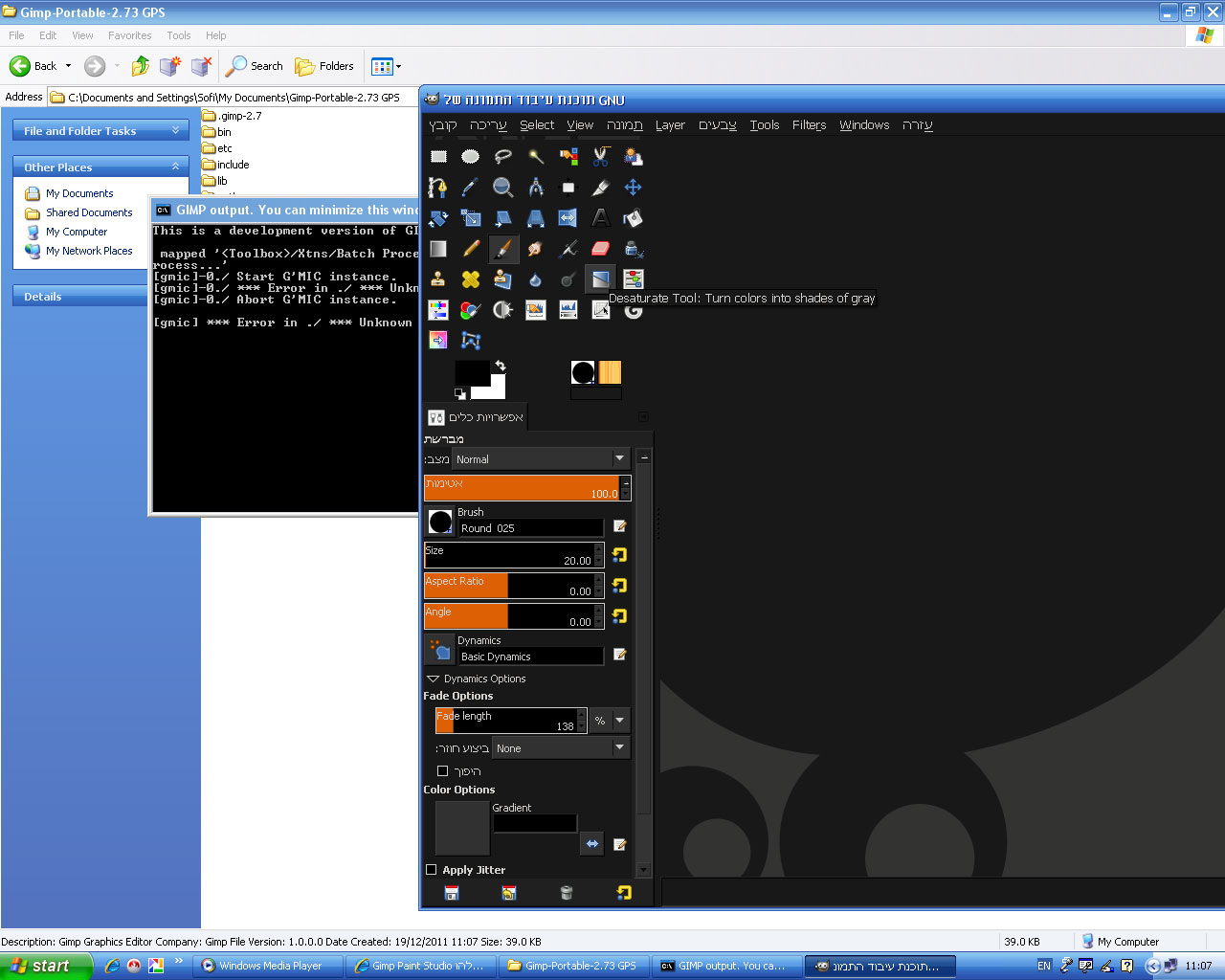
Task: Select the Eraser tool
Action: click(x=601, y=249)
